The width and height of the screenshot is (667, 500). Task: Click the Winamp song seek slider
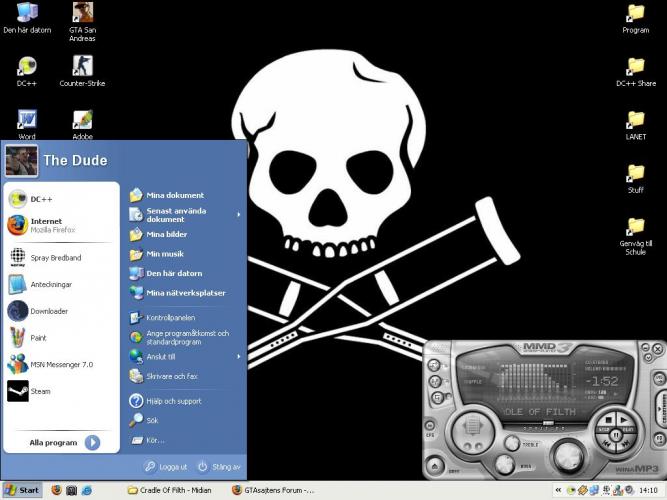[548, 424]
